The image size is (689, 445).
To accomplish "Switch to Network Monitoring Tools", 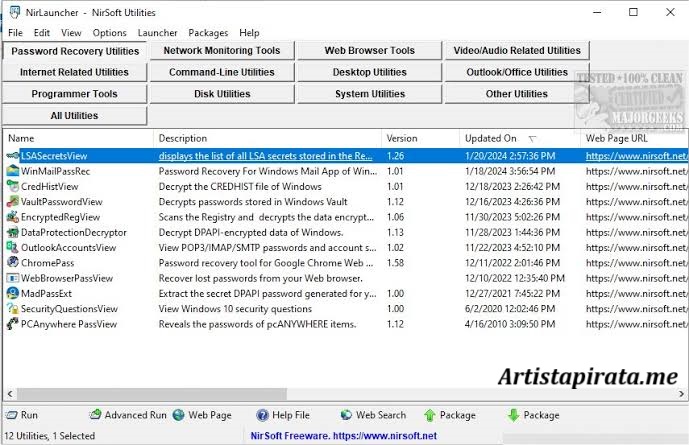I will pyautogui.click(x=222, y=51).
